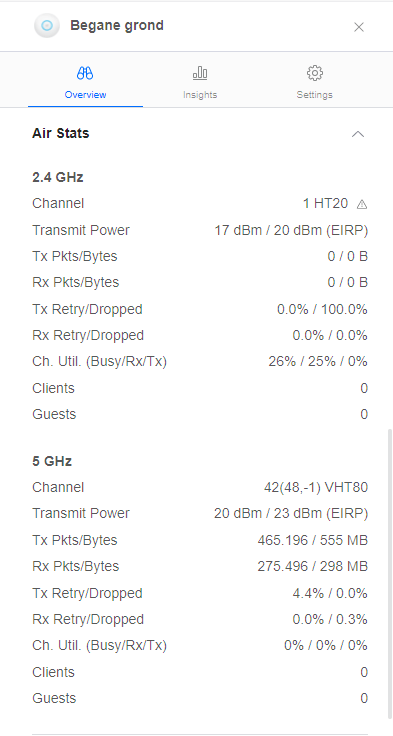Click the binoculars Overview icon
Image resolution: width=393 pixels, height=736 pixels.
click(85, 73)
